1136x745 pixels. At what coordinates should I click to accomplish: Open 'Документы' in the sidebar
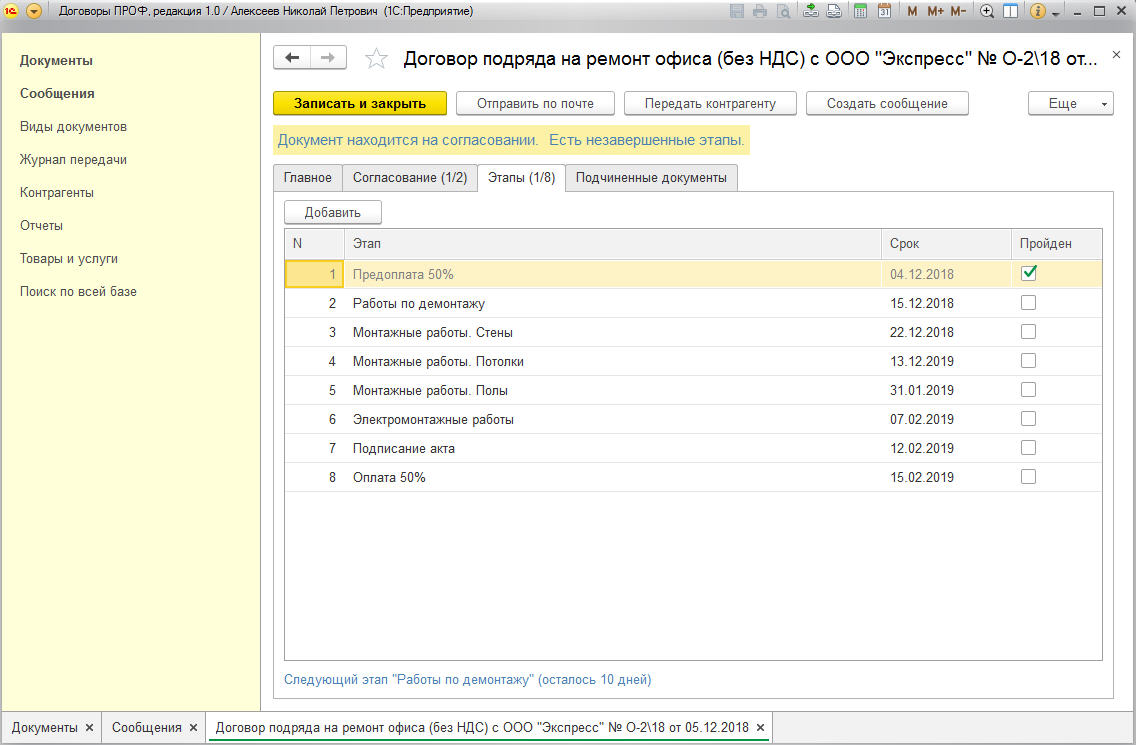tap(57, 61)
